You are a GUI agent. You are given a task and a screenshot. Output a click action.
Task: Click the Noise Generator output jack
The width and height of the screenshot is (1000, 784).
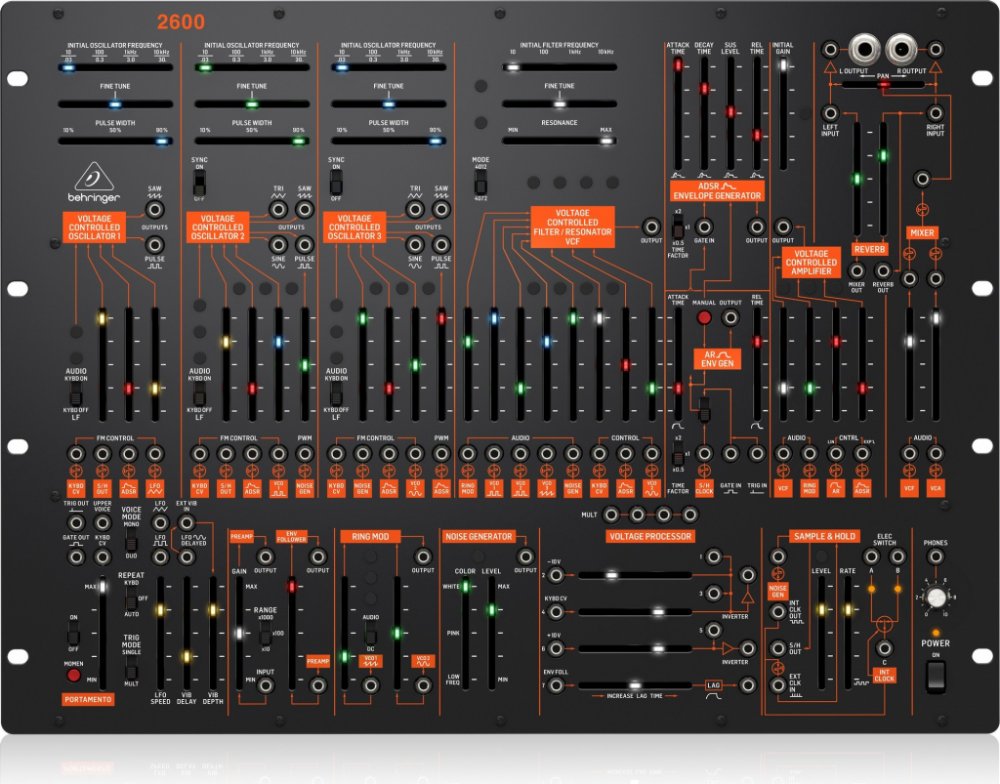[x=520, y=557]
